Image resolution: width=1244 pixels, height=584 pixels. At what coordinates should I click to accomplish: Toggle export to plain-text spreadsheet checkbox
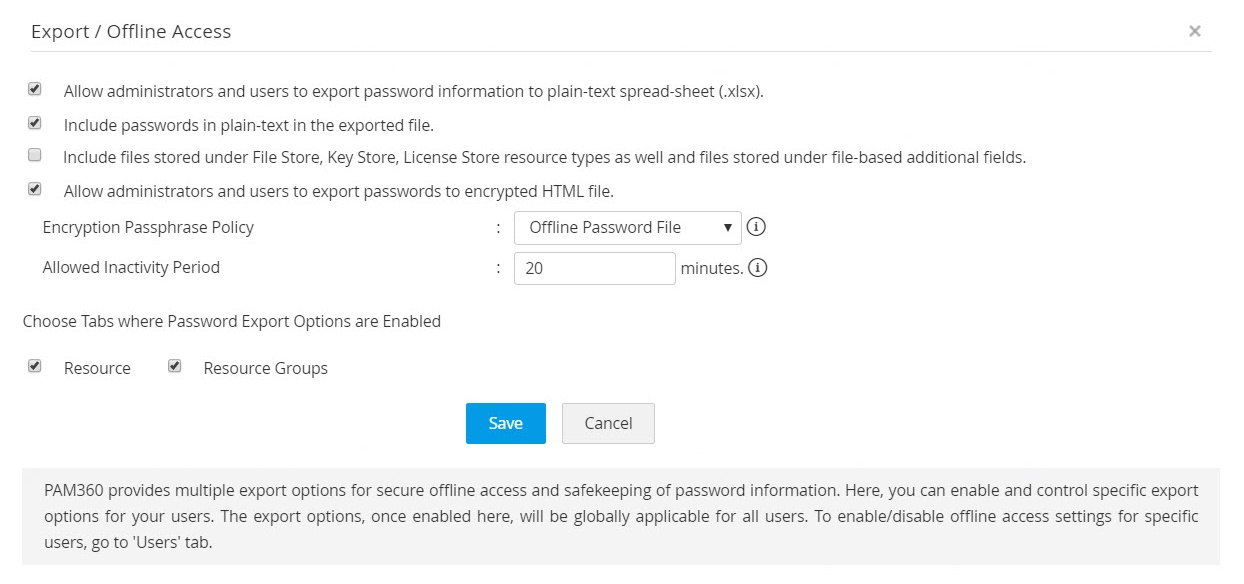pyautogui.click(x=35, y=90)
